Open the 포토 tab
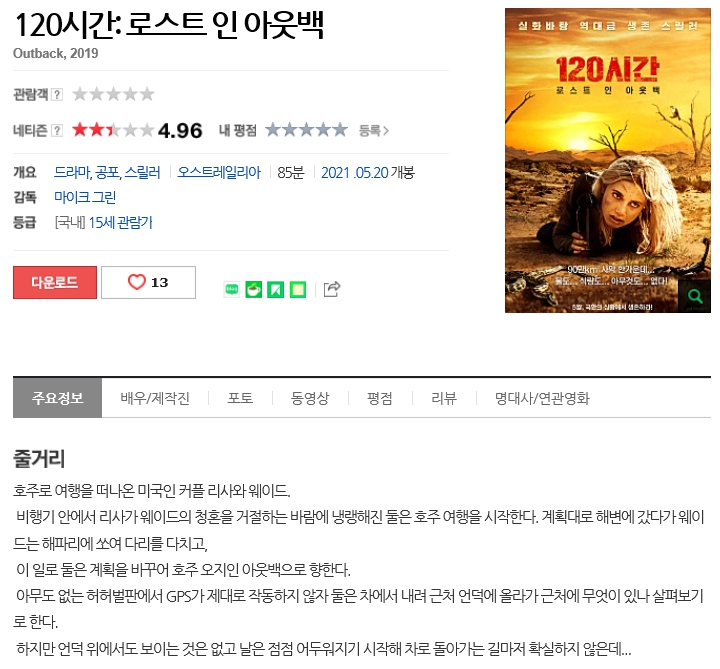Viewport: 720px width, 669px height. tap(240, 398)
